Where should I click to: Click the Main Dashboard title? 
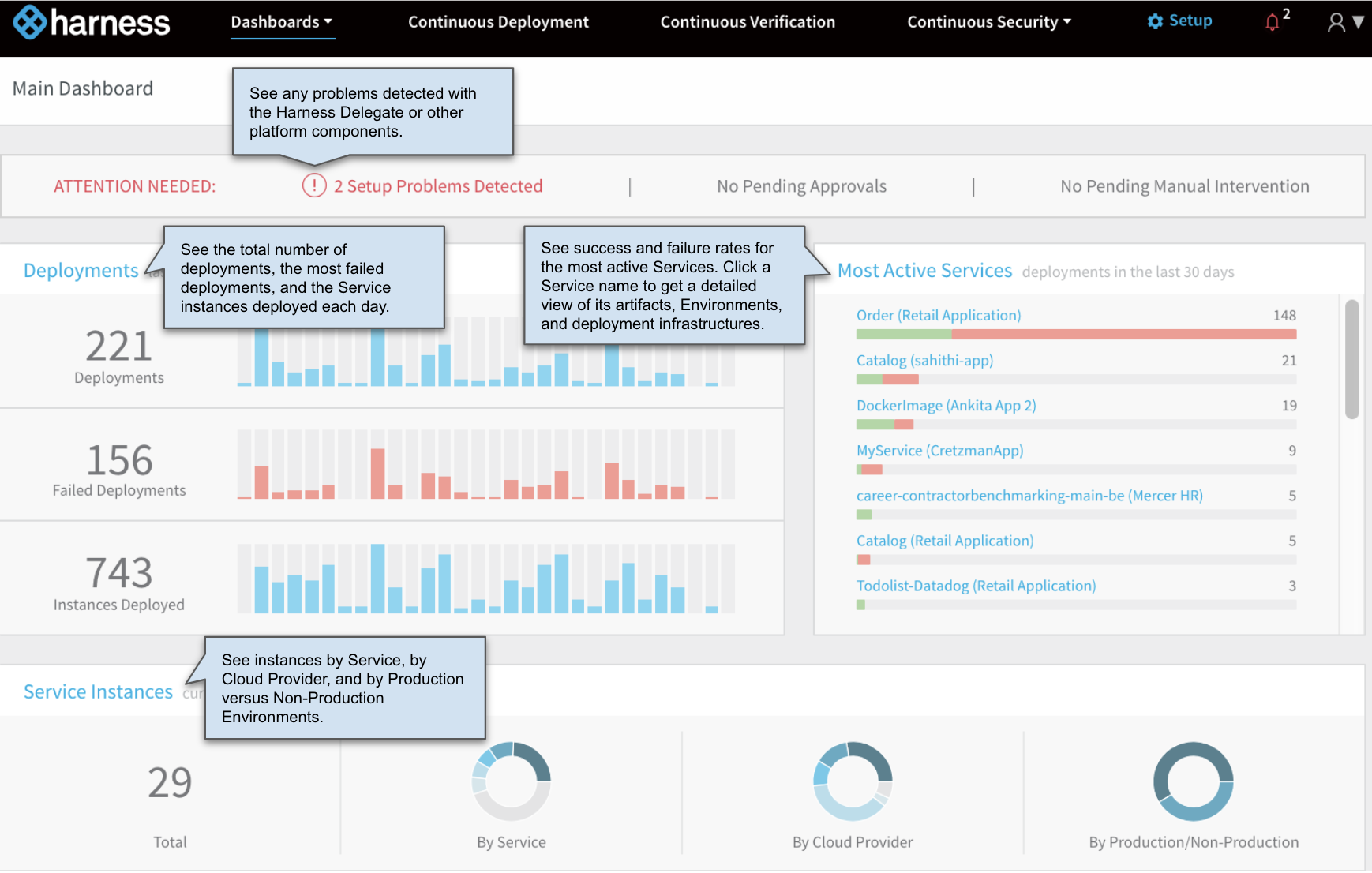pos(83,88)
